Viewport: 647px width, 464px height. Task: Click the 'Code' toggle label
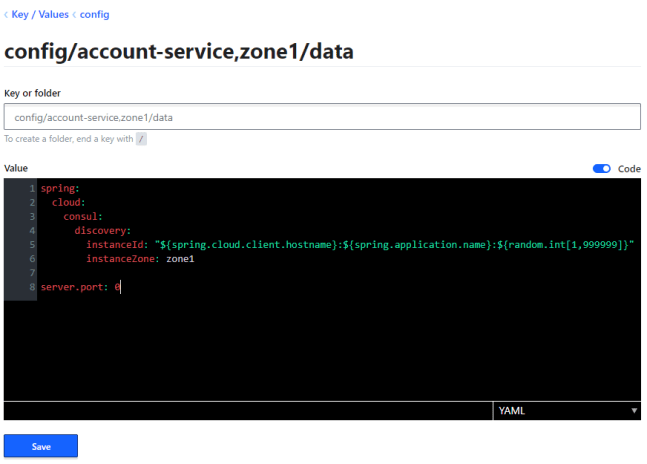pos(629,169)
